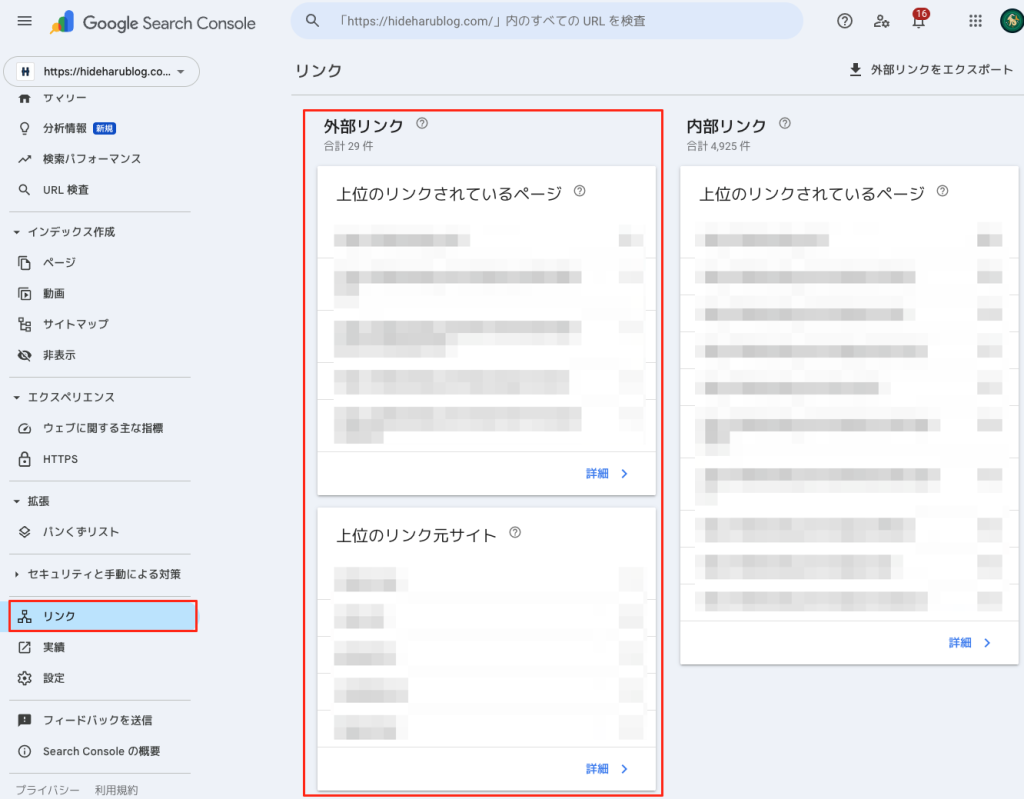This screenshot has height=799, width=1024.
Task: Open 詳細 link in 内部リンク card
Action: pyautogui.click(x=970, y=643)
